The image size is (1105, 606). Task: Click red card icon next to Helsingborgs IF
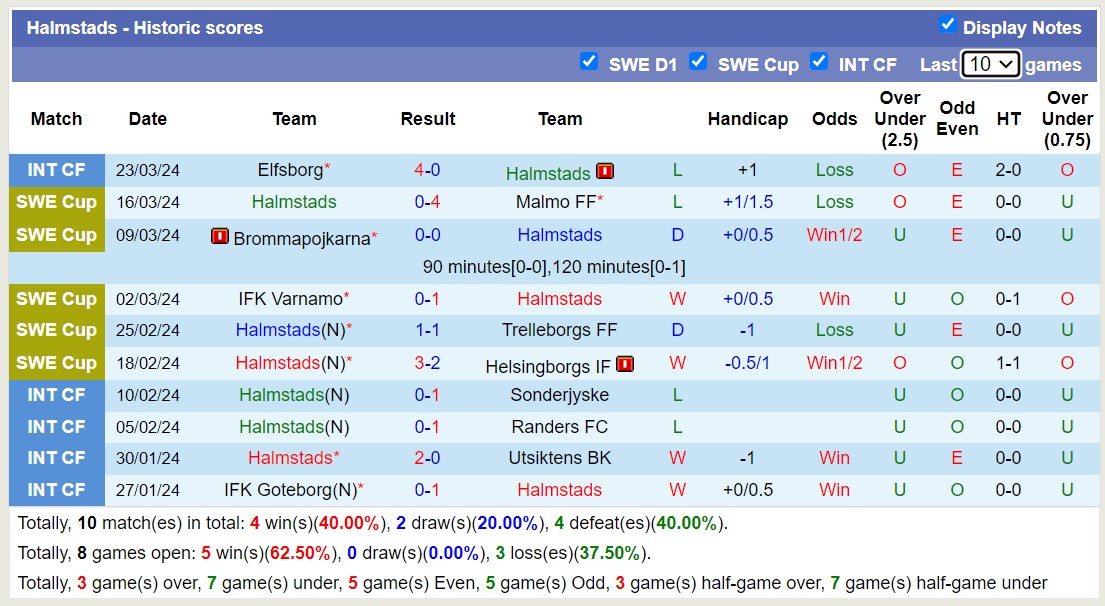[x=626, y=364]
